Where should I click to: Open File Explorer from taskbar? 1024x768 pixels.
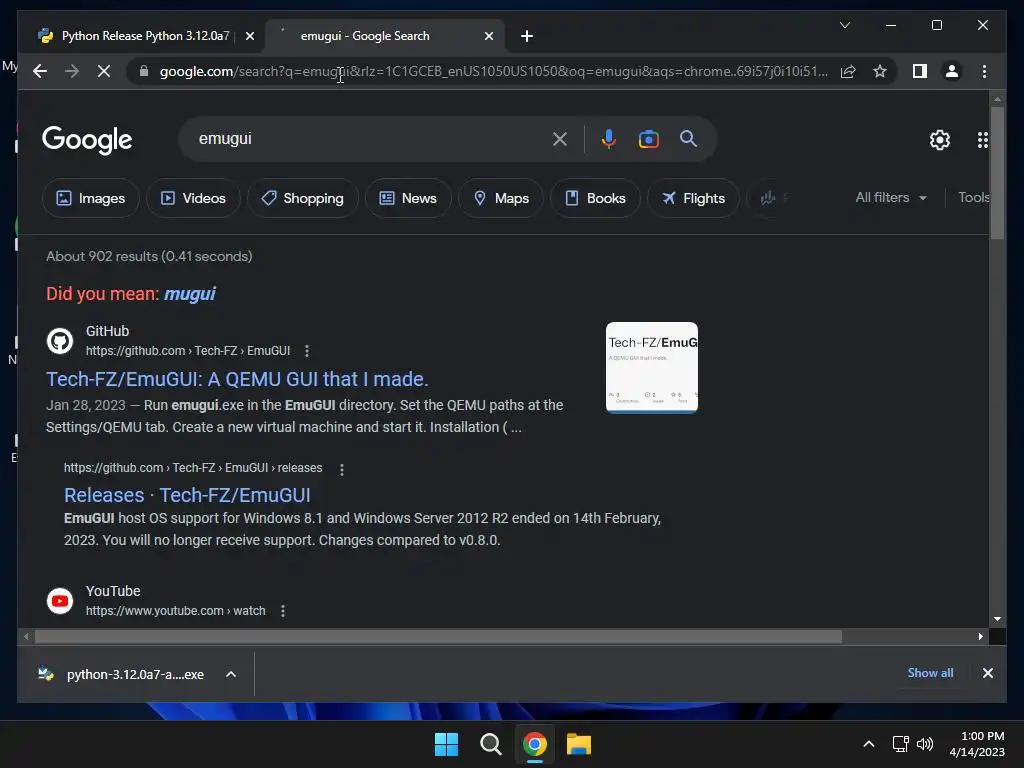579,744
